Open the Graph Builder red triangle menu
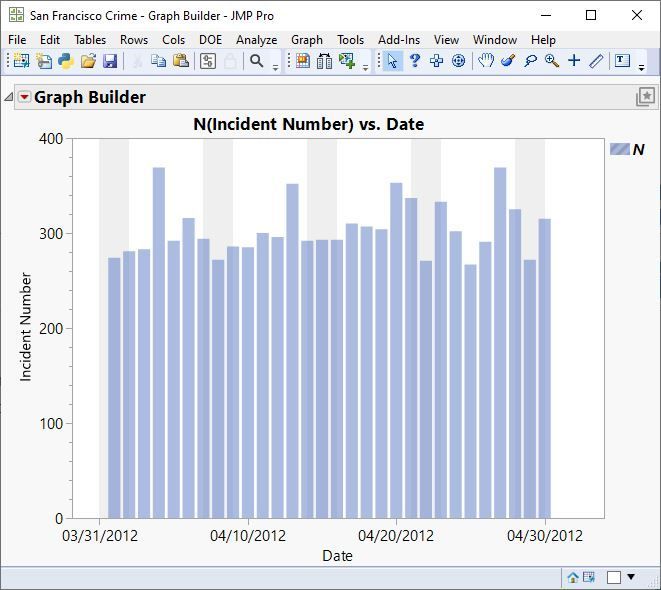 click(24, 97)
